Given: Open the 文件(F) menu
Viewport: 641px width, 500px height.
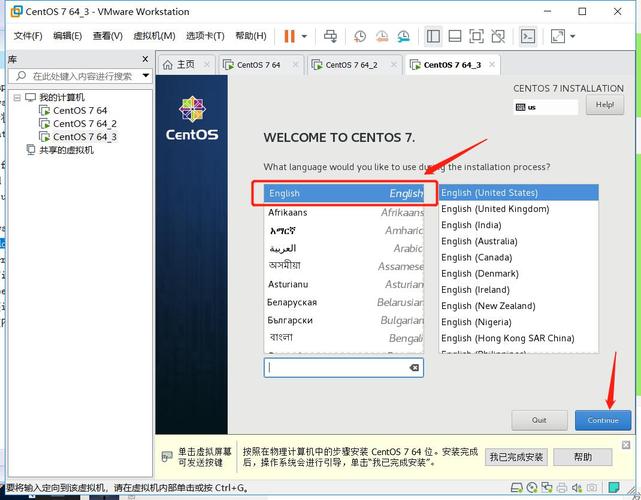Looking at the screenshot, I should pos(28,36).
